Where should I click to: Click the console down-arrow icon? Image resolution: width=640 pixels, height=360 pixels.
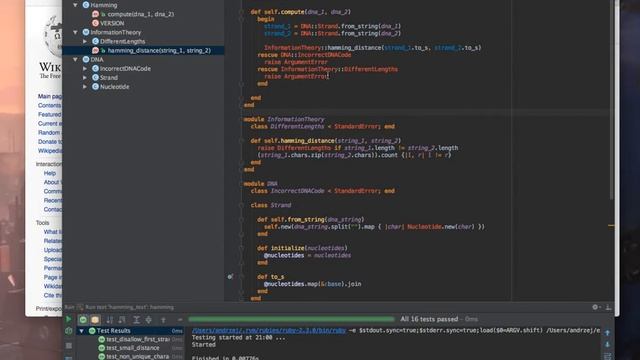607,344
